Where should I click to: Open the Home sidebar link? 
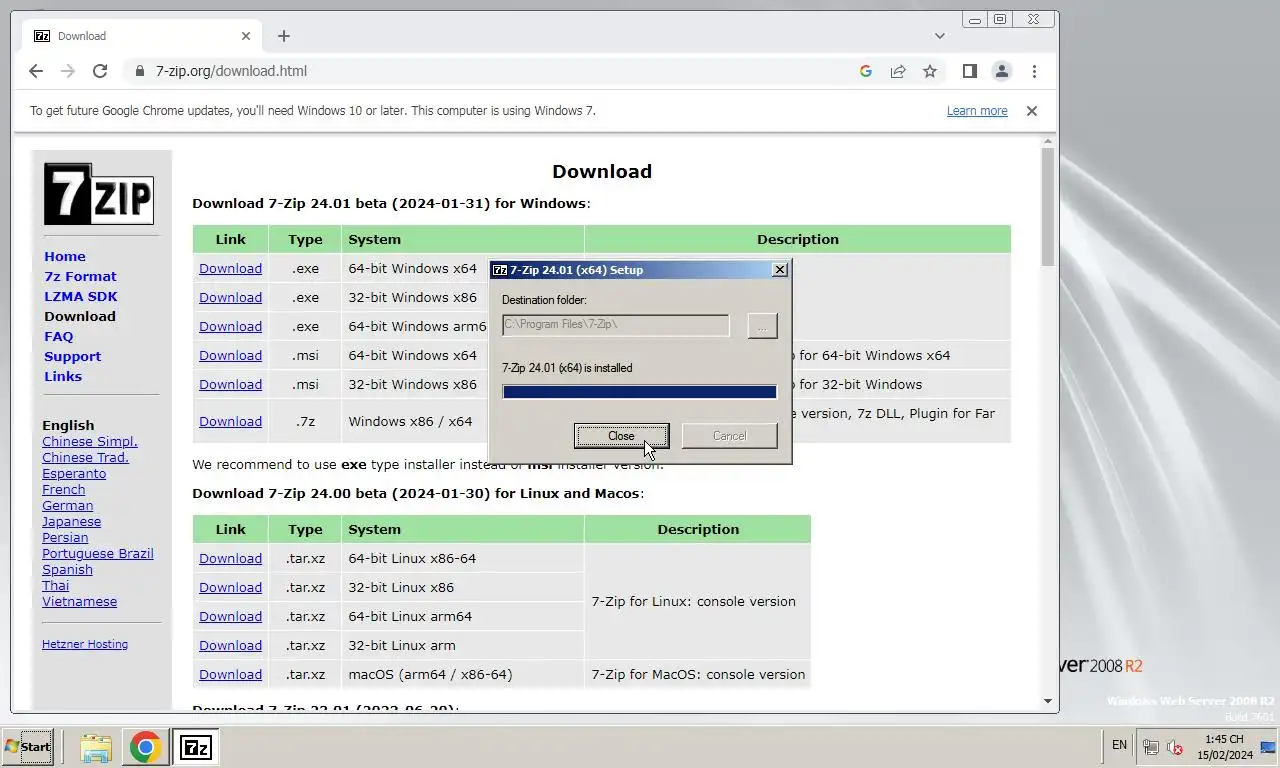tap(65, 257)
